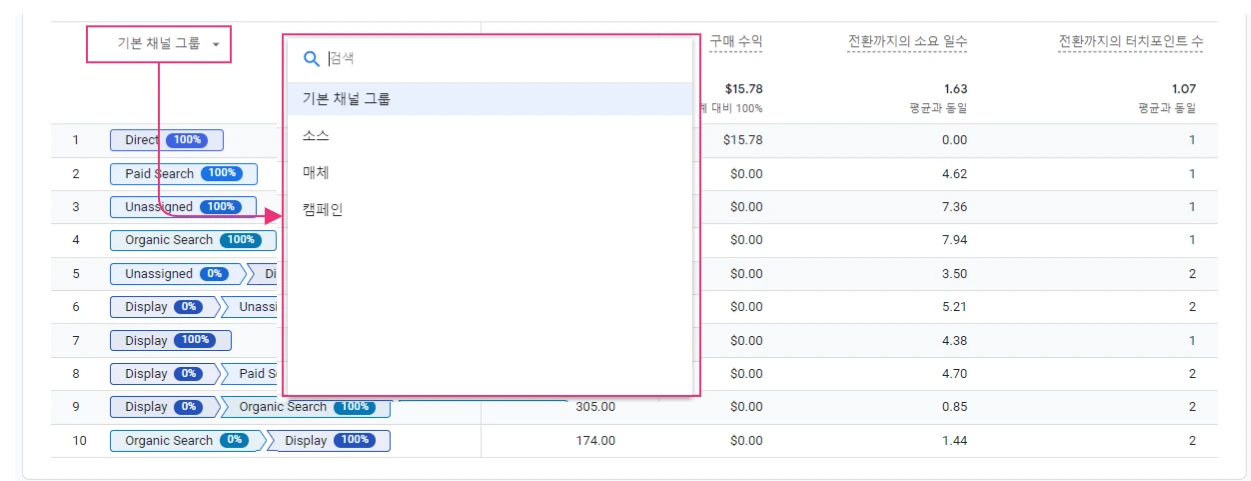Screen dimensions: 1251x481
Task: Click the Direct 100% chip in row 1
Action: tap(167, 140)
